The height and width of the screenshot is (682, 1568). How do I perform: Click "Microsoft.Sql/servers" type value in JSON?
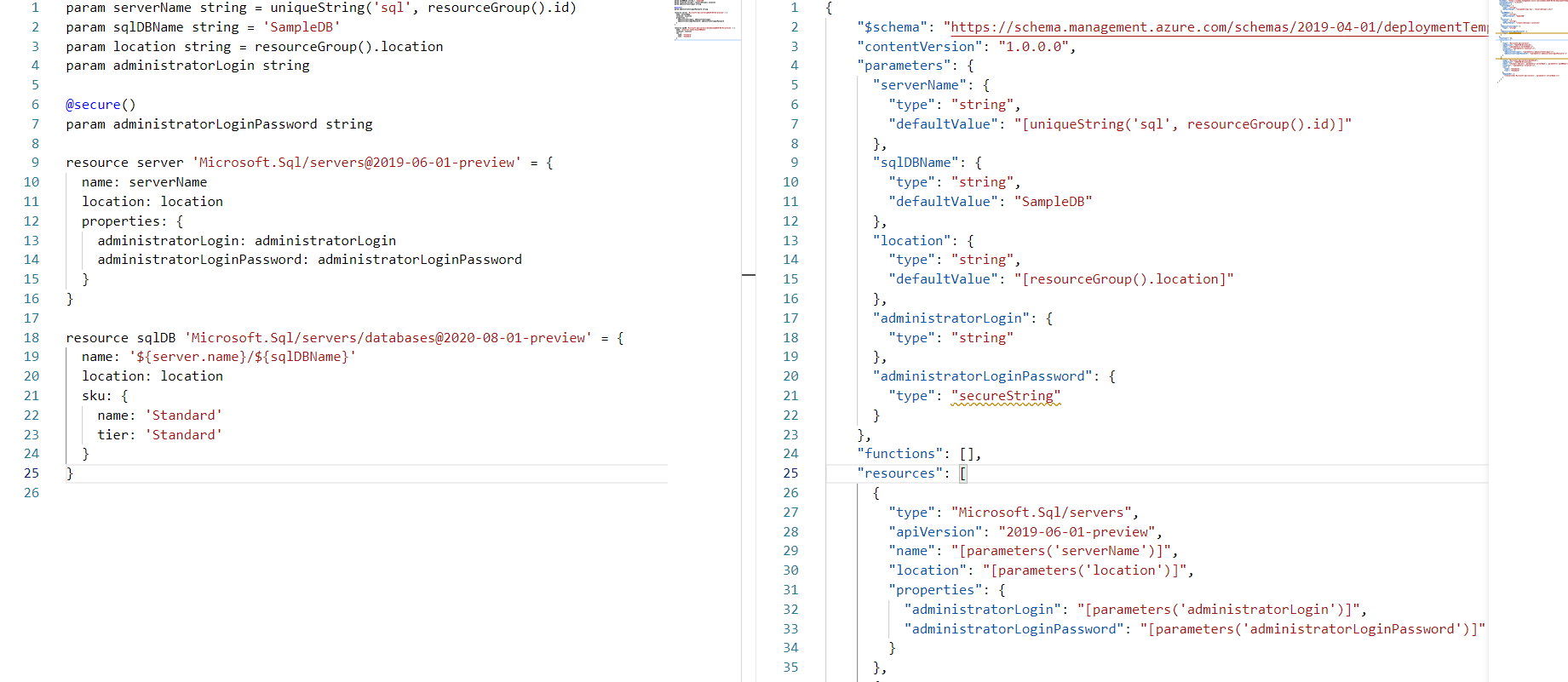[1041, 513]
